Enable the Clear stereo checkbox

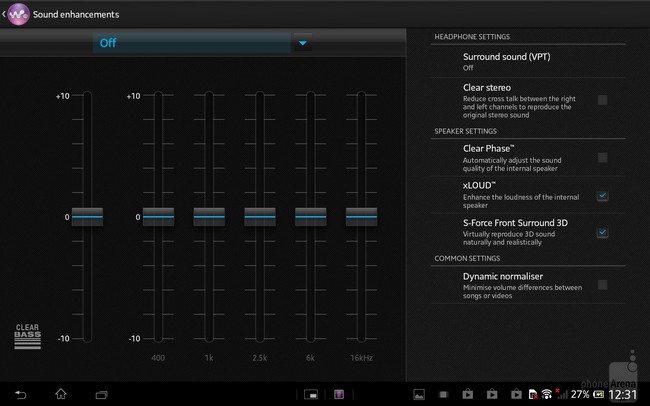point(602,100)
